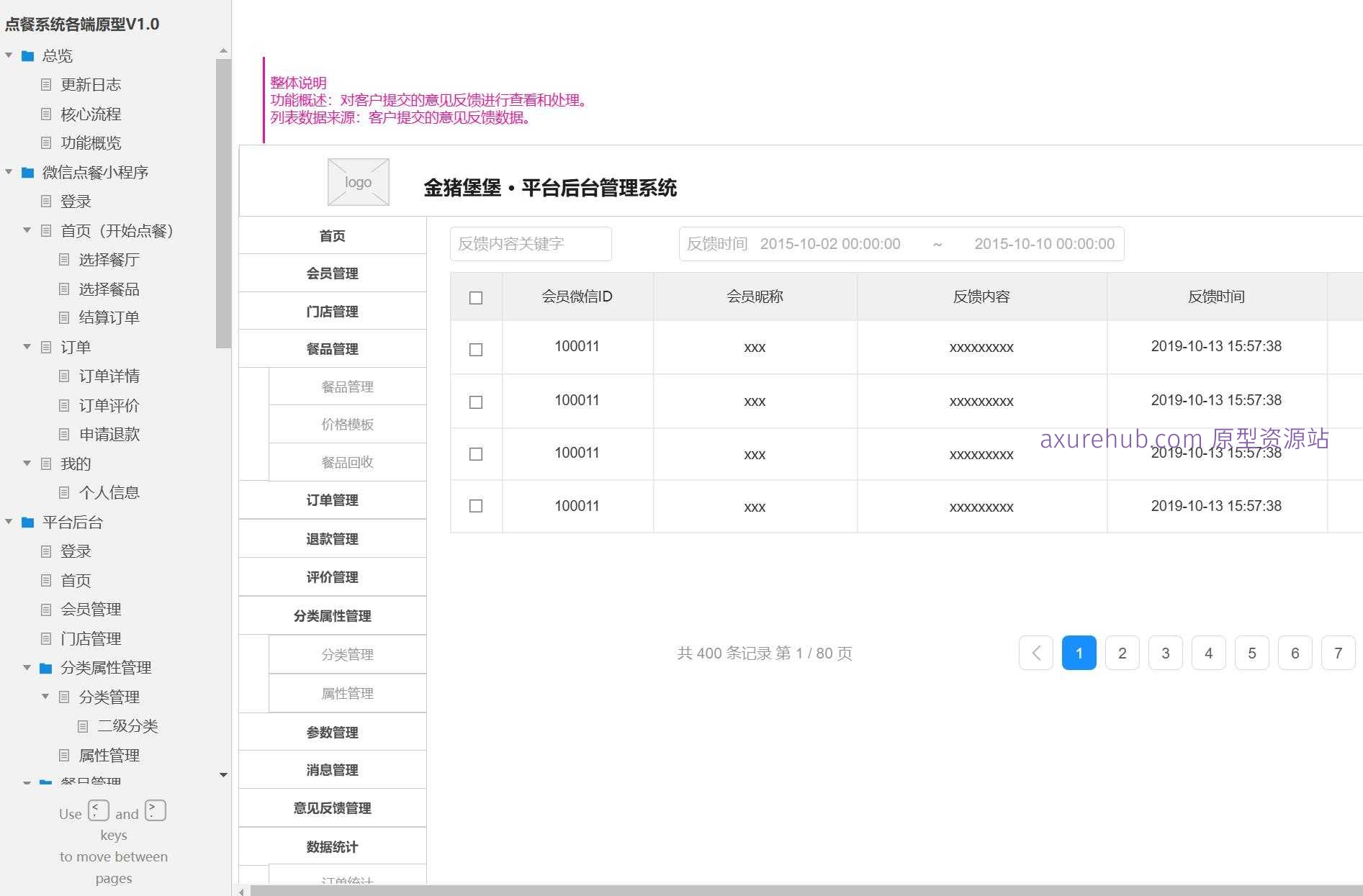Go to pagination page 5
Image resolution: width=1363 pixels, height=896 pixels.
[x=1252, y=653]
